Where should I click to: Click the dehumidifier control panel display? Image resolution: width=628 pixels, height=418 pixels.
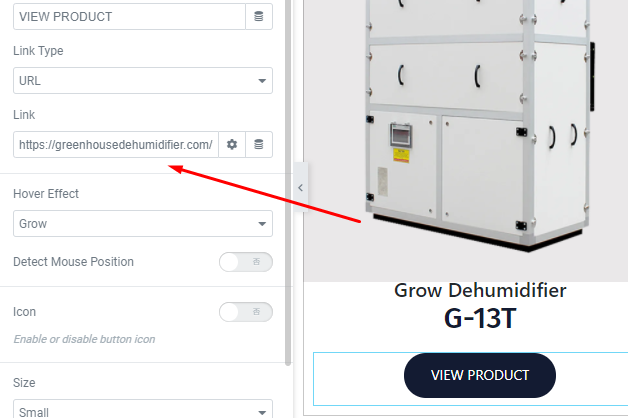click(401, 135)
